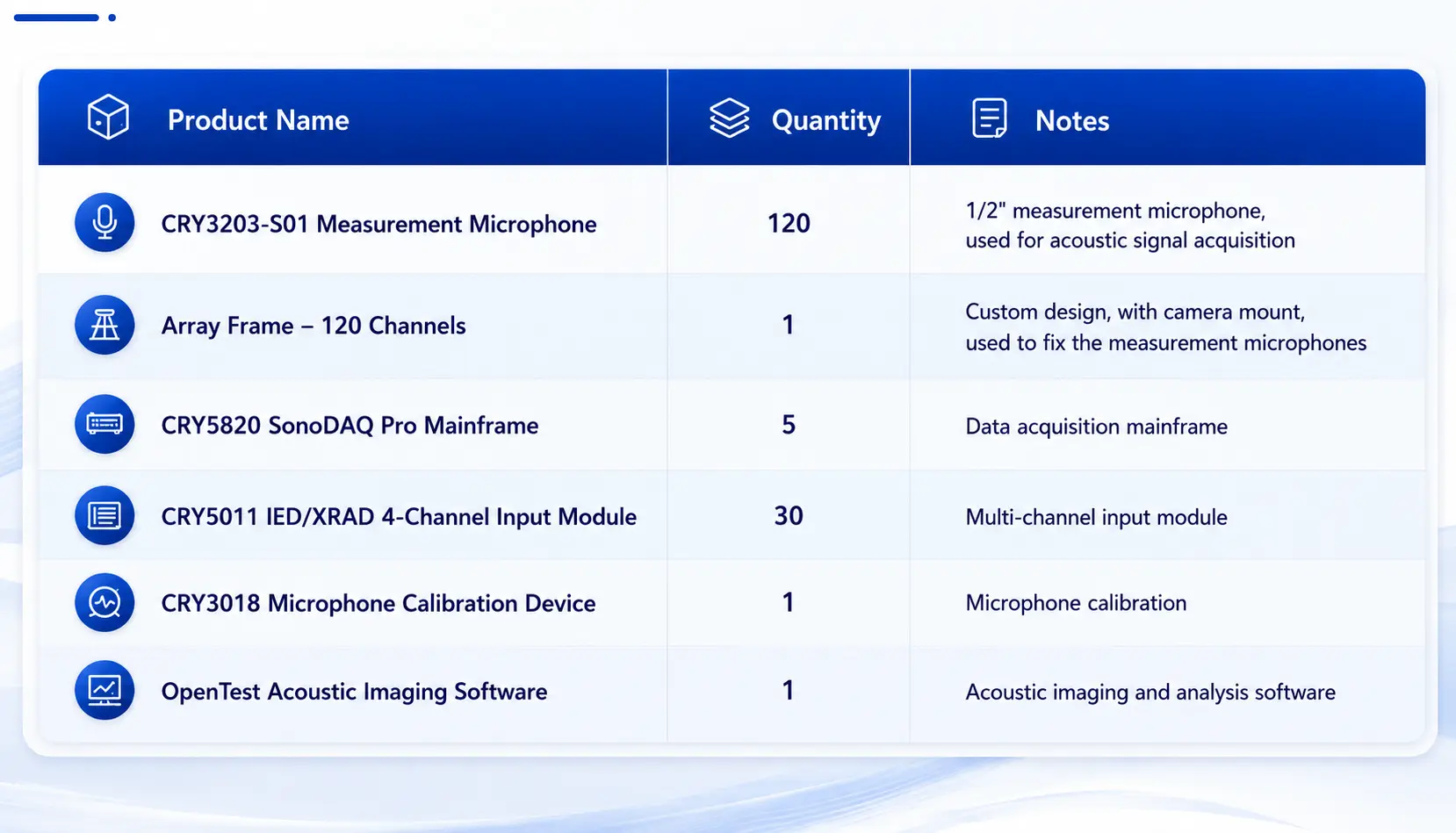Image resolution: width=1456 pixels, height=833 pixels.
Task: Click the array frame tower icon
Action: click(105, 325)
